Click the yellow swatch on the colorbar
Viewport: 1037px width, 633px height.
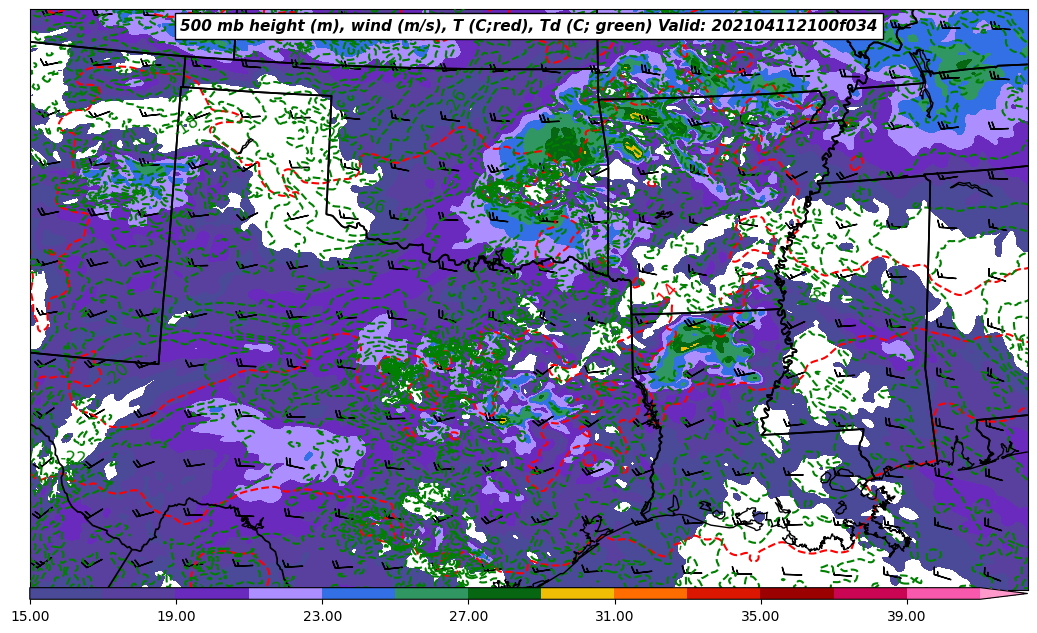click(x=577, y=593)
